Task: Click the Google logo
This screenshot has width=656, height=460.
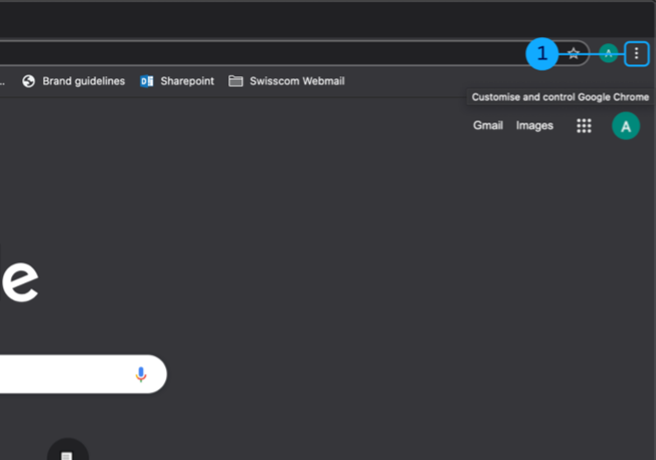Action: (18, 280)
